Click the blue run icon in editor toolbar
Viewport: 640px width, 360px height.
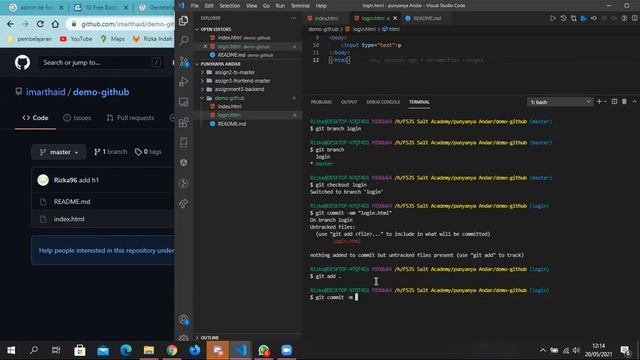click(x=584, y=18)
